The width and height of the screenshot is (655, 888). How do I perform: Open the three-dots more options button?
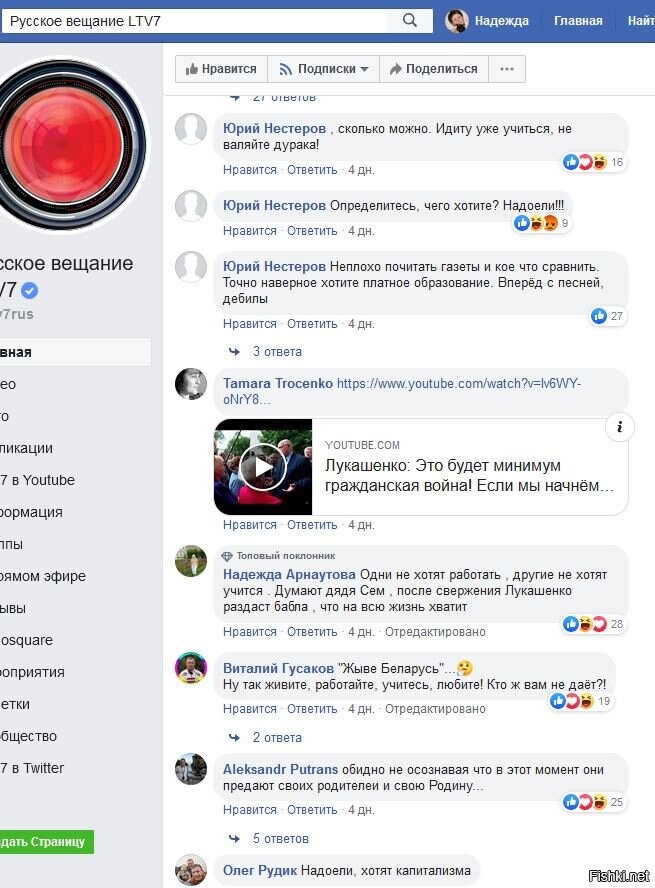click(507, 69)
